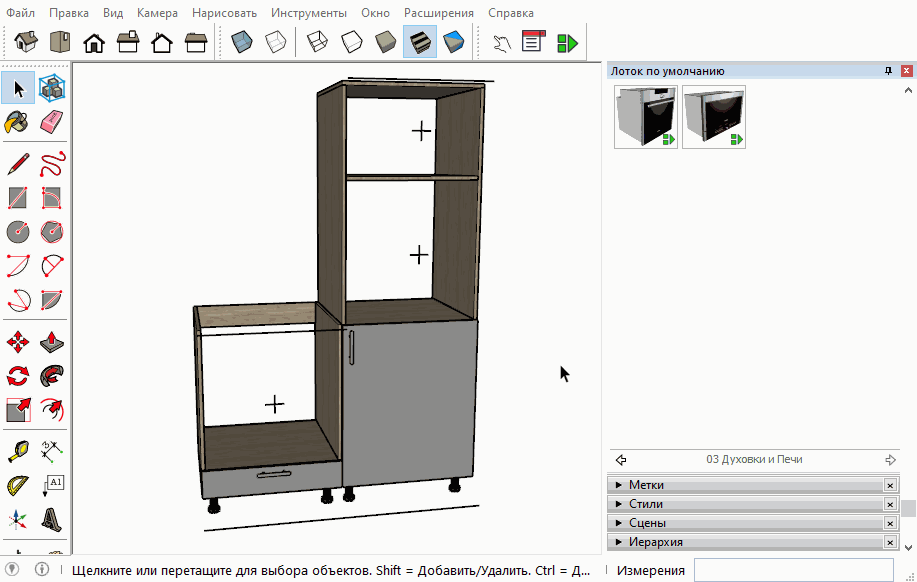Activate the Freehand drawing tool
Screen dimensions: 917x582
pyautogui.click(x=52, y=164)
